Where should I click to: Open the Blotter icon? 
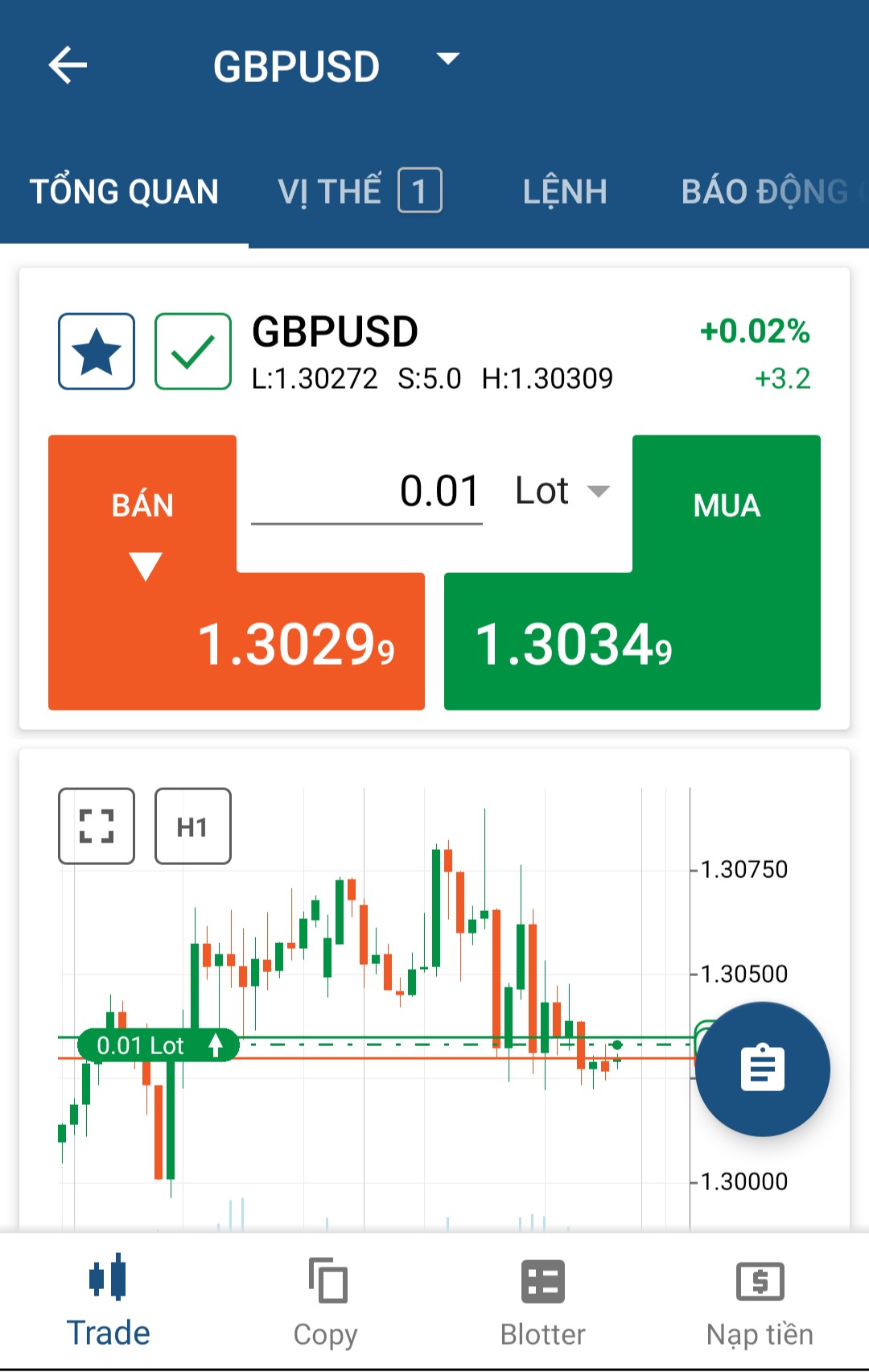coord(543,1281)
